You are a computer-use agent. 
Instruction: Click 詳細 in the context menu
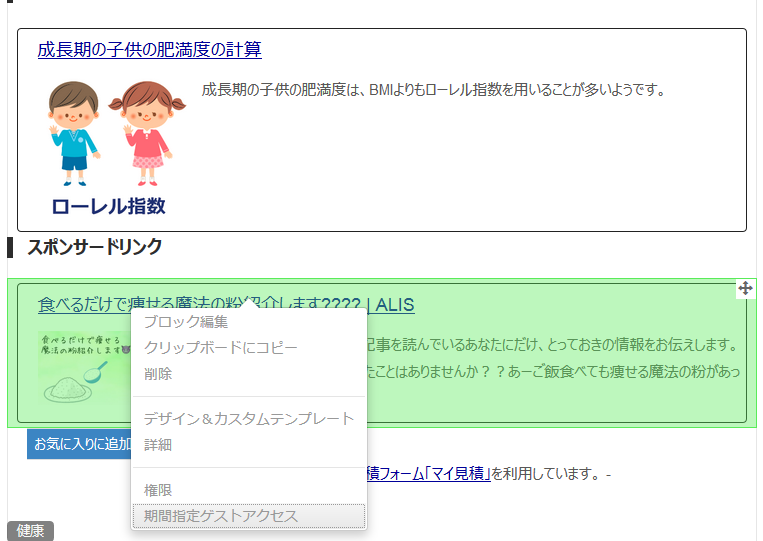[158, 445]
